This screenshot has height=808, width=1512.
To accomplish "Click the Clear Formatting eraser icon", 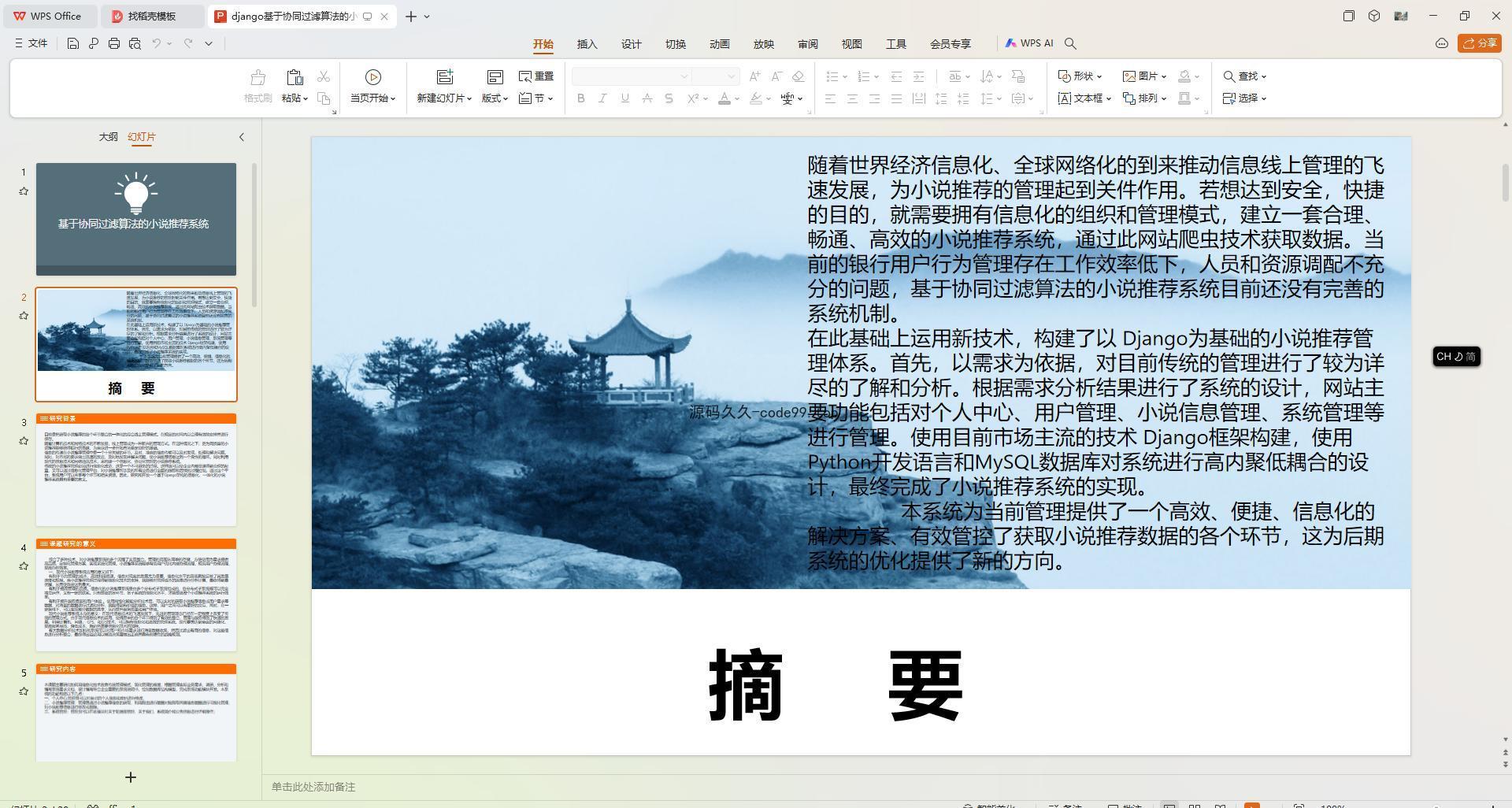I will (799, 76).
